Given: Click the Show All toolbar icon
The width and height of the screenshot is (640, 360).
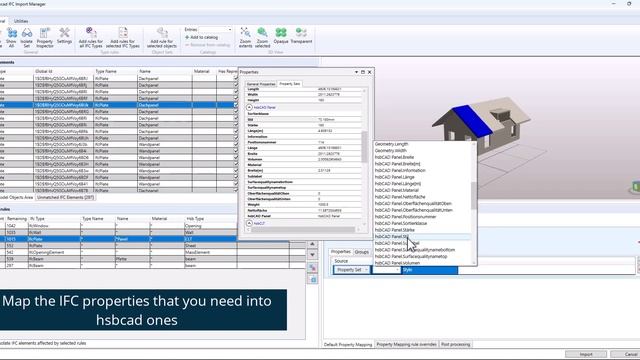Looking at the screenshot, I should [x=11, y=37].
